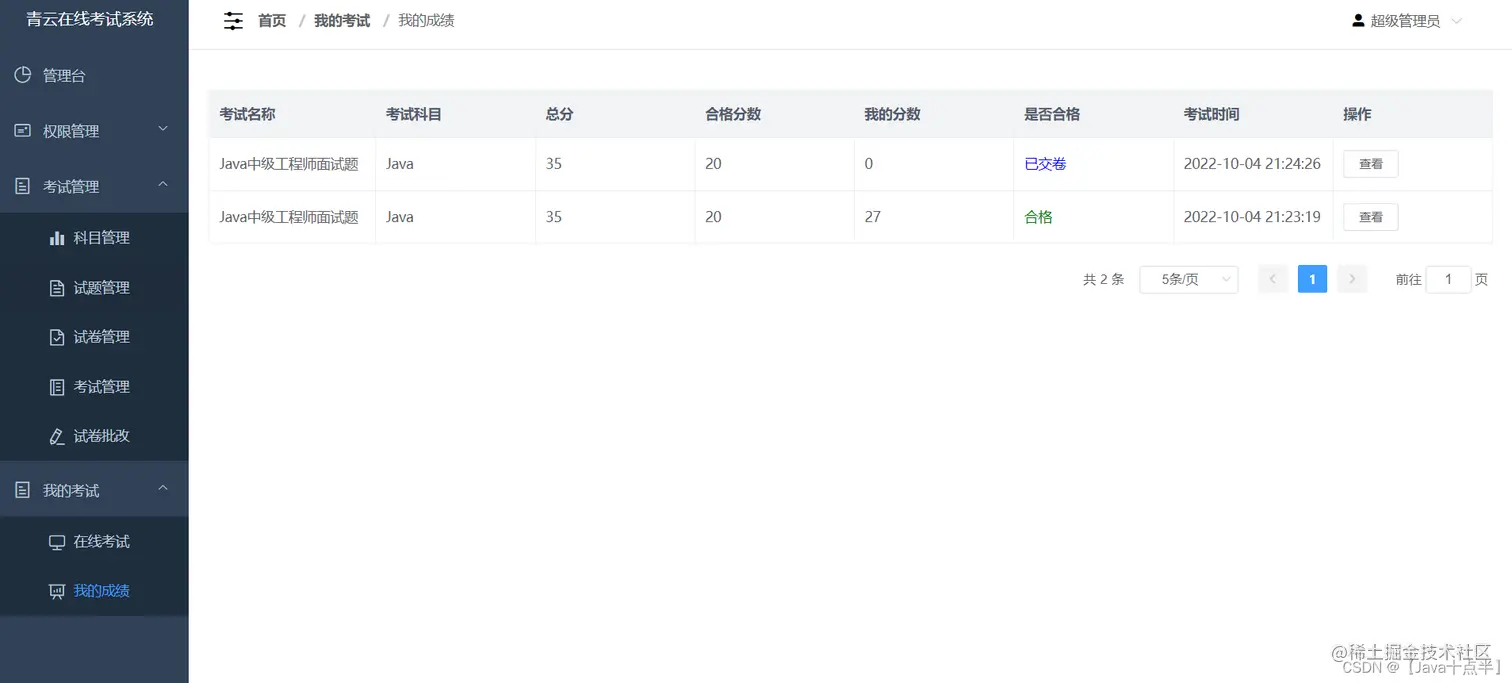Image resolution: width=1512 pixels, height=683 pixels.
Task: Open the 试卷管理 menu item
Action: tap(94, 337)
